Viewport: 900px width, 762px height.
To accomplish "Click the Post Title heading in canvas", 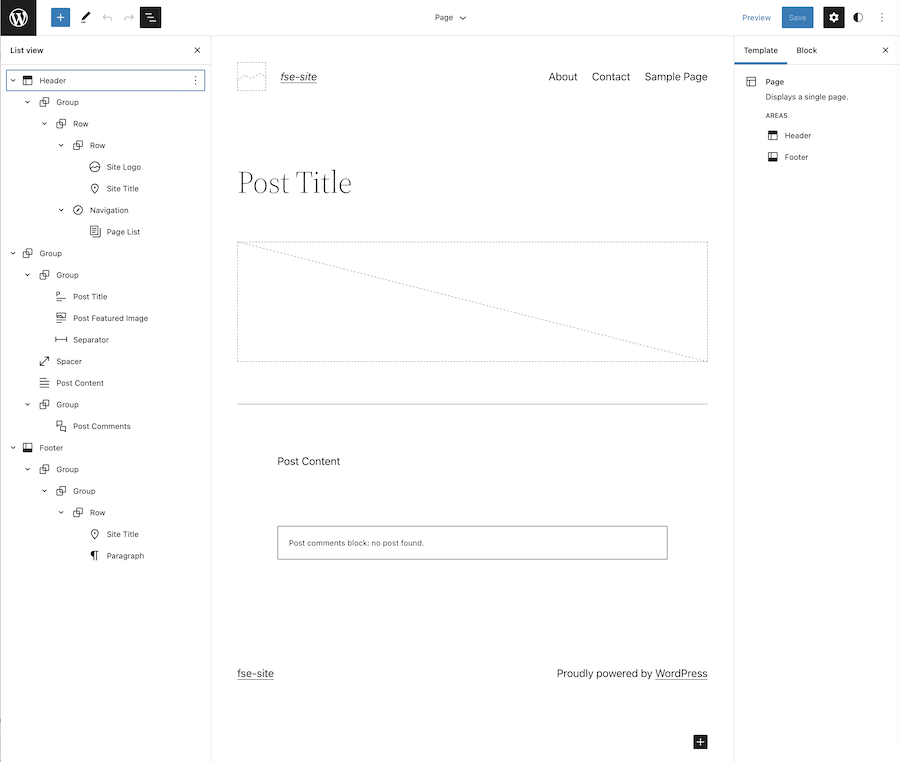I will pyautogui.click(x=294, y=182).
